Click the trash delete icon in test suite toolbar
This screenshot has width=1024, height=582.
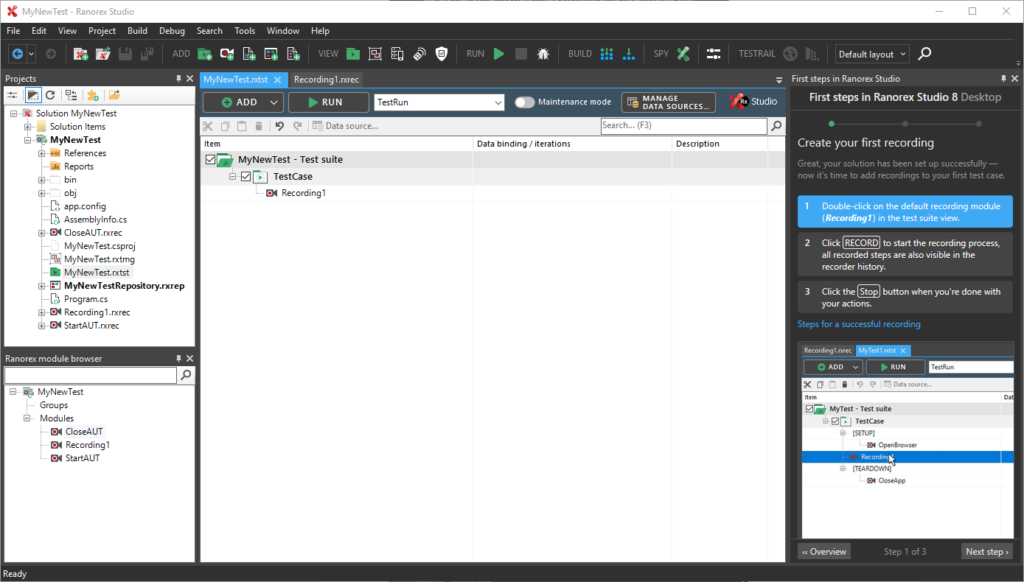click(259, 126)
